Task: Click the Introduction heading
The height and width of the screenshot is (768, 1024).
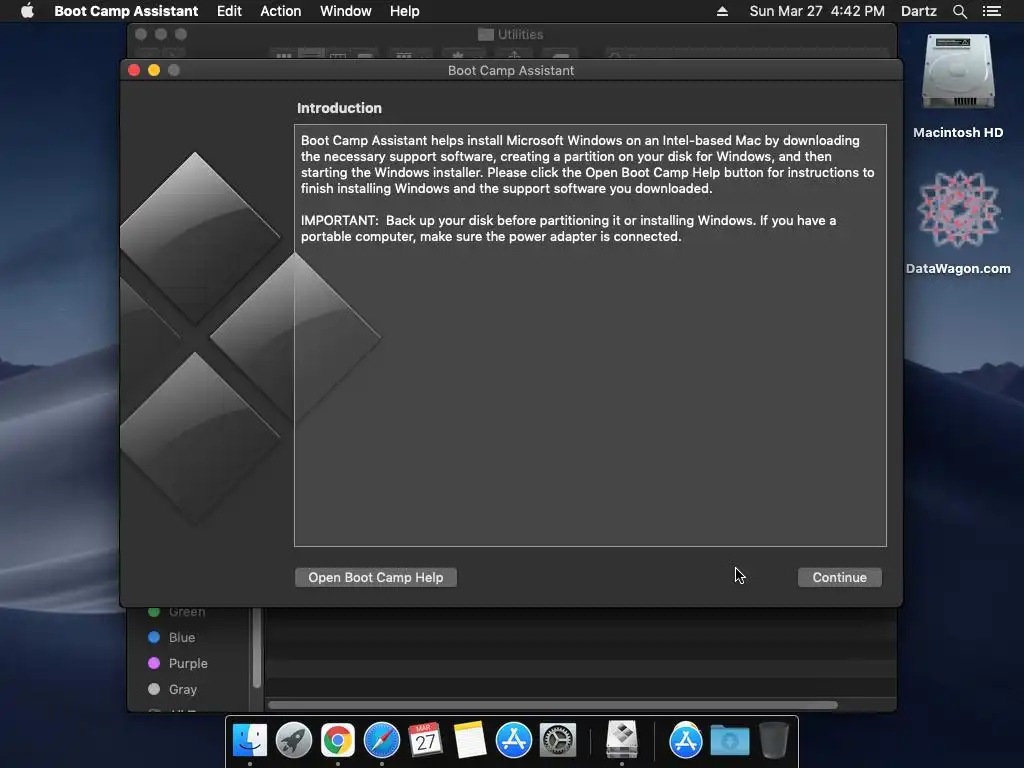Action: tap(339, 108)
